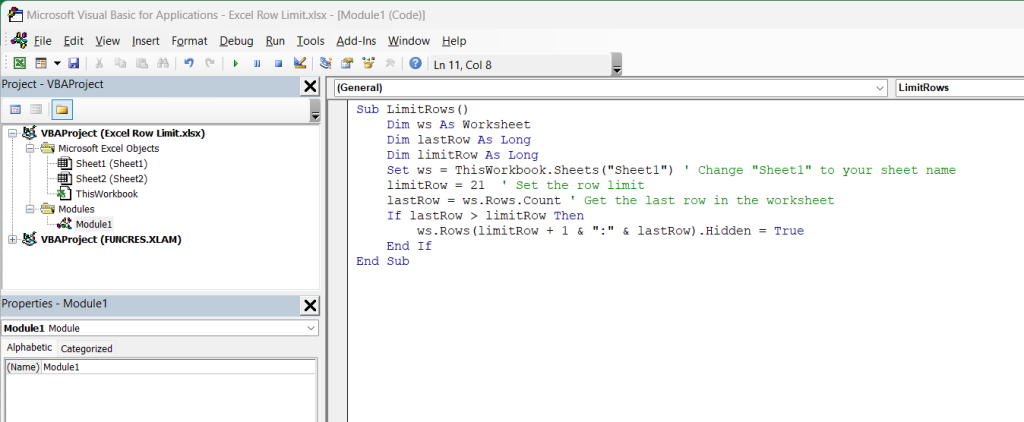
Task: Collapse the Microsoft Excel Objects folder
Action: [30, 148]
